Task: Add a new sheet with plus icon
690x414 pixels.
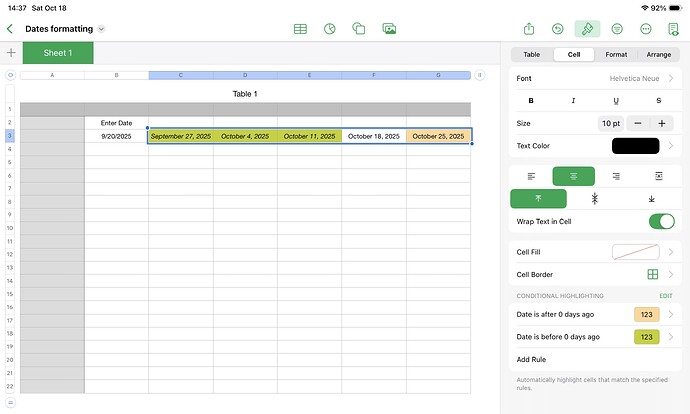Action: [x=11, y=53]
